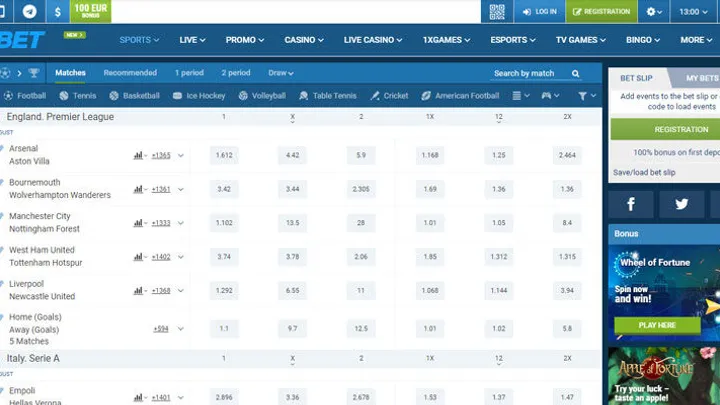Select Ice Hockey sport filter
Screen dimensions: 720x405
click(199, 96)
